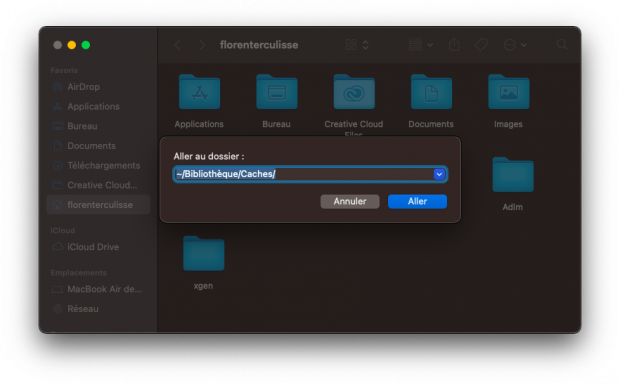This screenshot has width=620, height=385.
Task: Select AirDrop in the sidebar
Action: pos(98,87)
